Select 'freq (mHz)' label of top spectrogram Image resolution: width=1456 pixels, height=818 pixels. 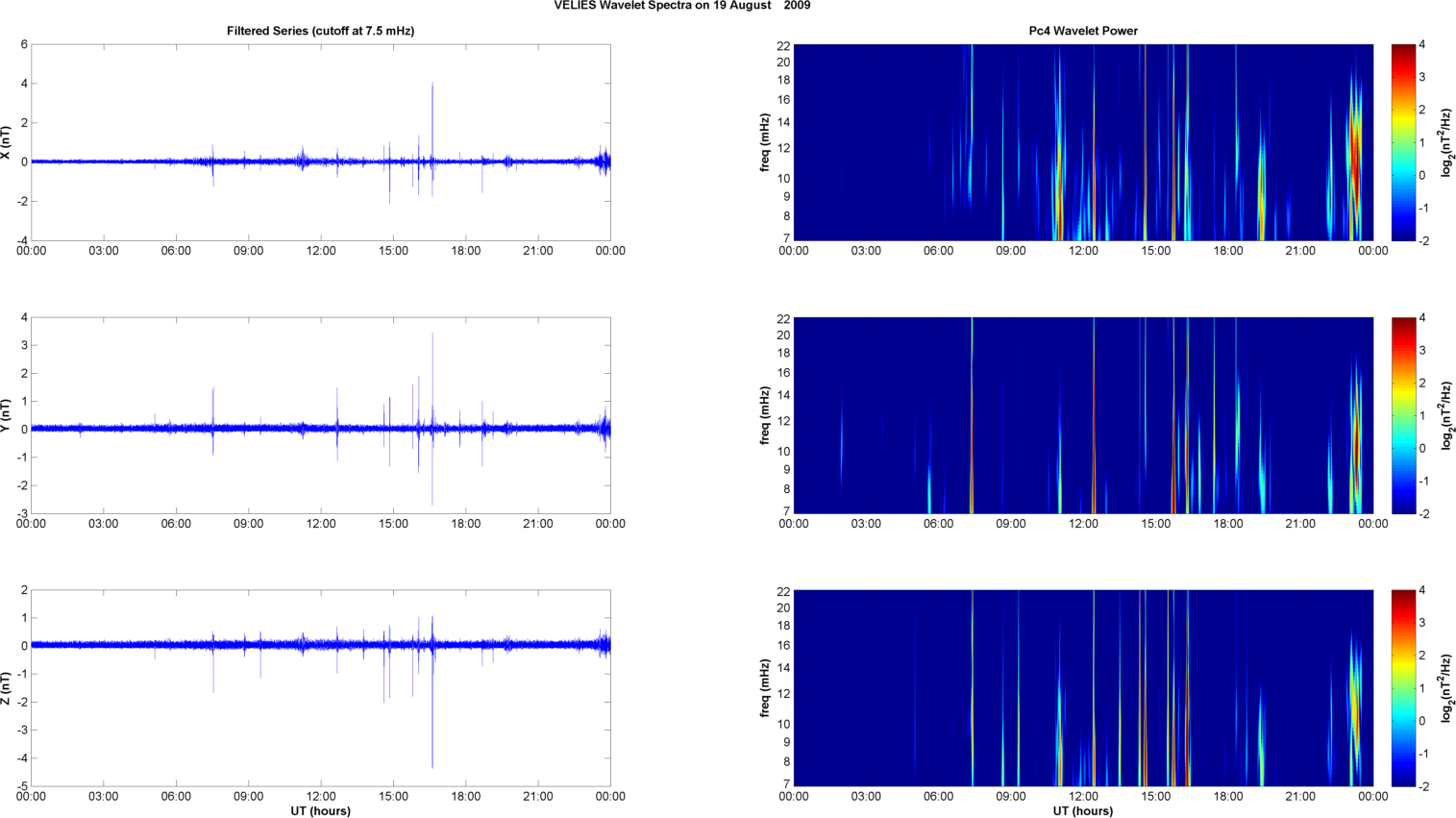coord(765,142)
